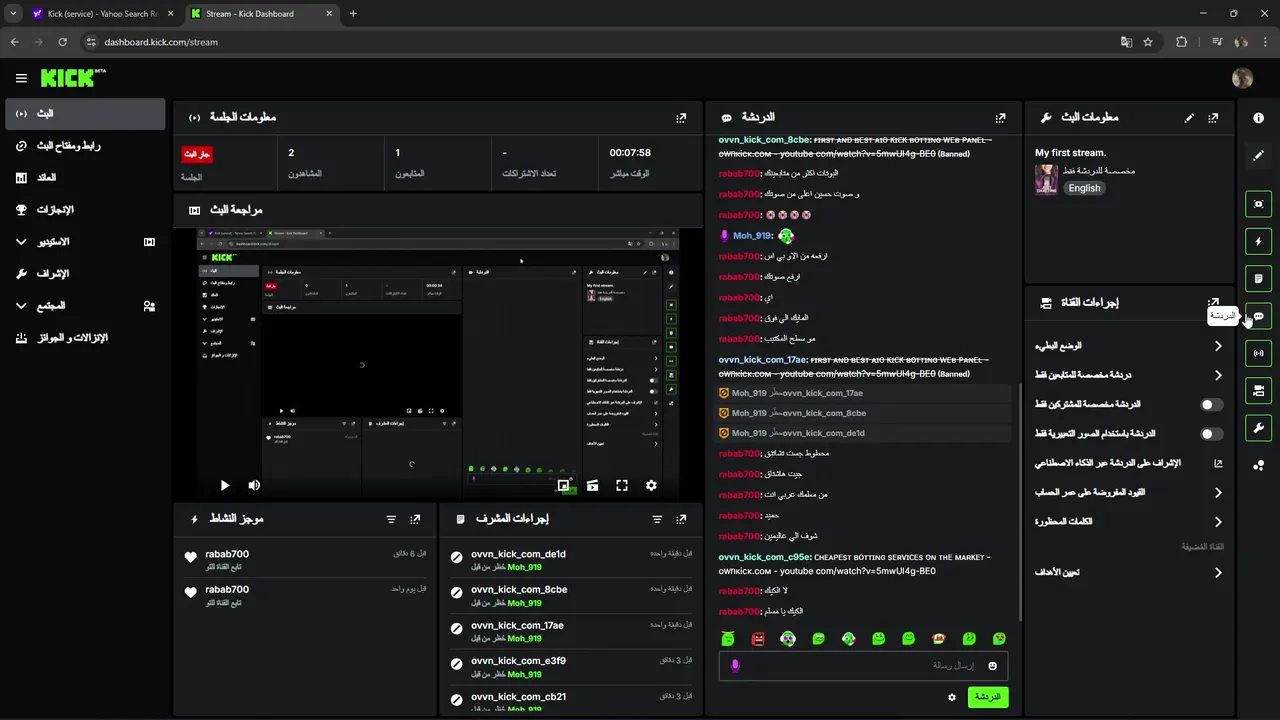This screenshot has width=1280, height=720.
Task: Select البث in the left sidebar
Action: pos(84,114)
